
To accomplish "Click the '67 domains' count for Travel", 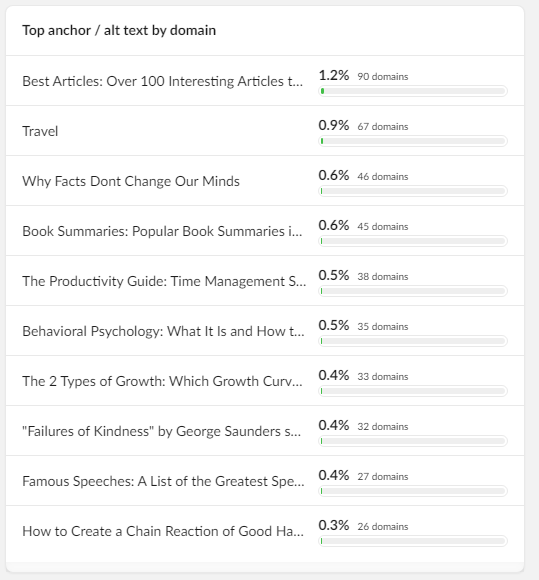I will [383, 127].
